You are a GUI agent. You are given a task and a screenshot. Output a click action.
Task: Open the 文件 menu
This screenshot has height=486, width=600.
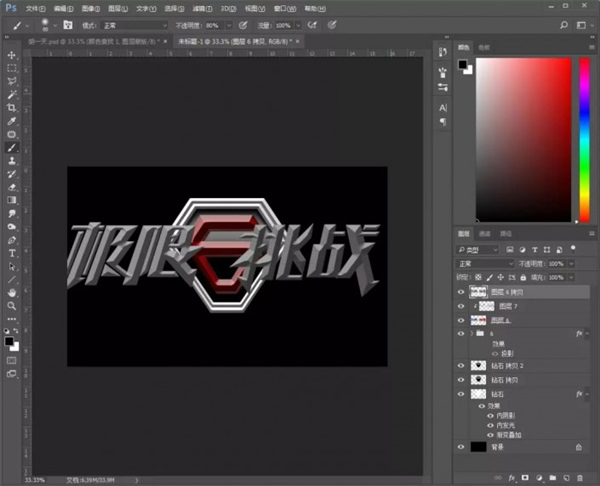35,8
